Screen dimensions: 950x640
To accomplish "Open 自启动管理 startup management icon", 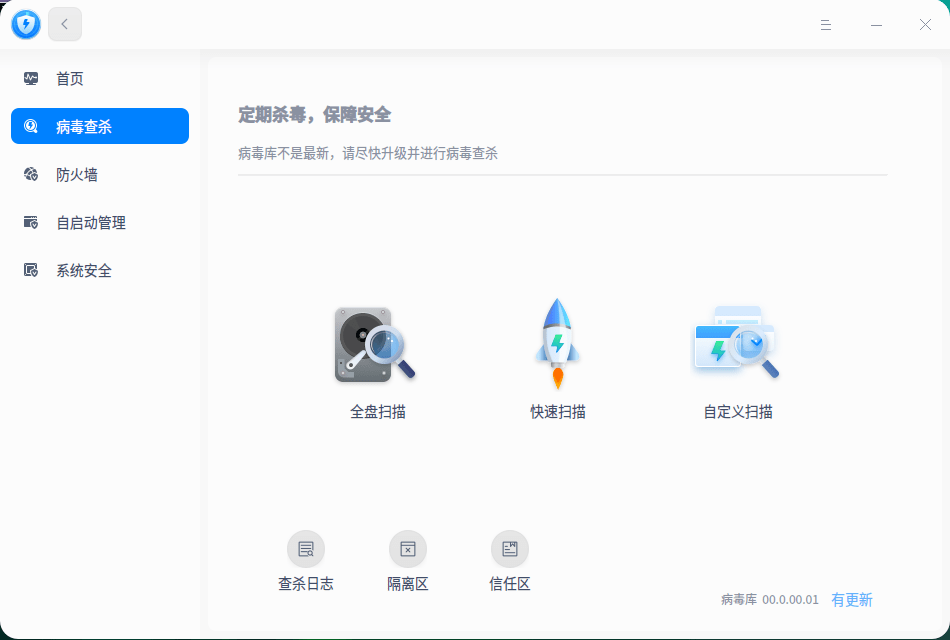I will 31,222.
